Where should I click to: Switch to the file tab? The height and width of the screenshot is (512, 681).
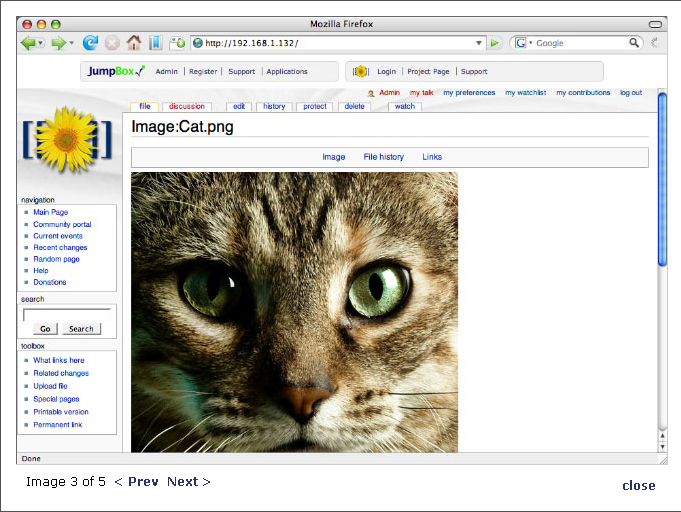(x=145, y=106)
